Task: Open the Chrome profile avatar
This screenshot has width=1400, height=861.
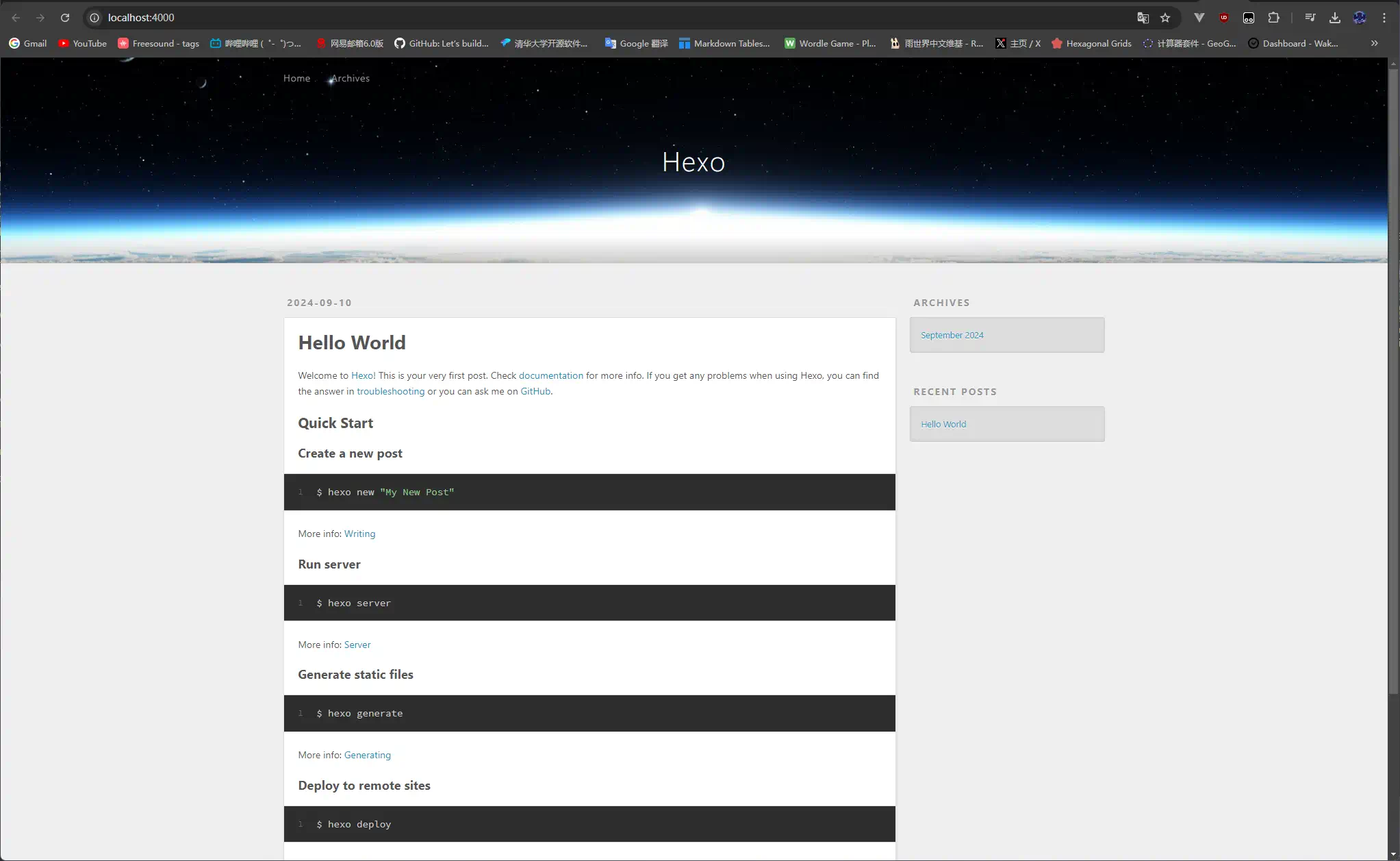Action: pos(1360,18)
